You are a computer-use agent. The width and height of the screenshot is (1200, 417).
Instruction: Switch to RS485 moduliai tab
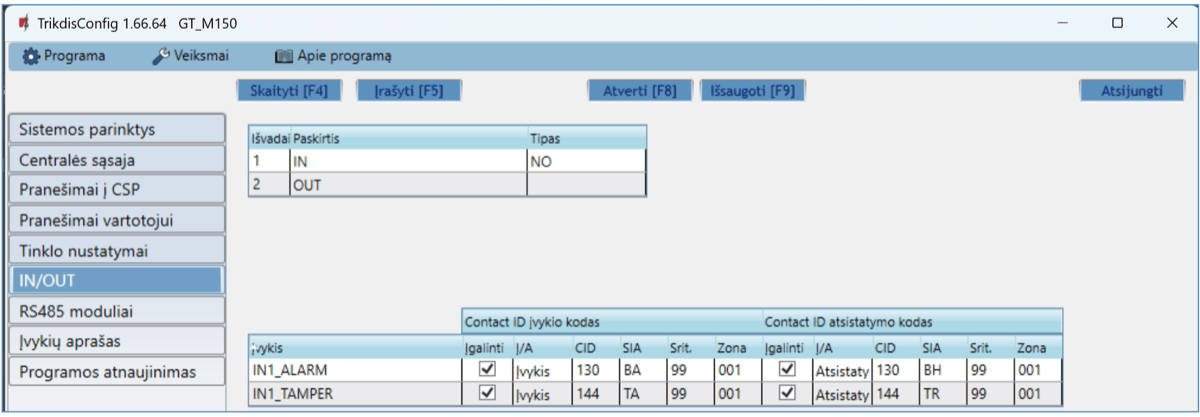pos(115,311)
